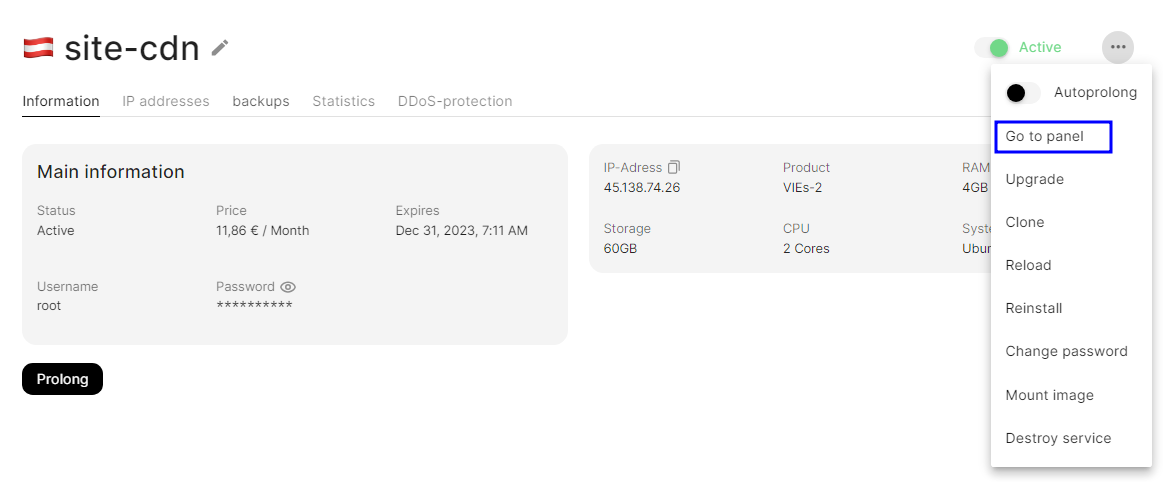Toggle the Active service switch
Image resolution: width=1169 pixels, height=482 pixels.
coord(993,47)
